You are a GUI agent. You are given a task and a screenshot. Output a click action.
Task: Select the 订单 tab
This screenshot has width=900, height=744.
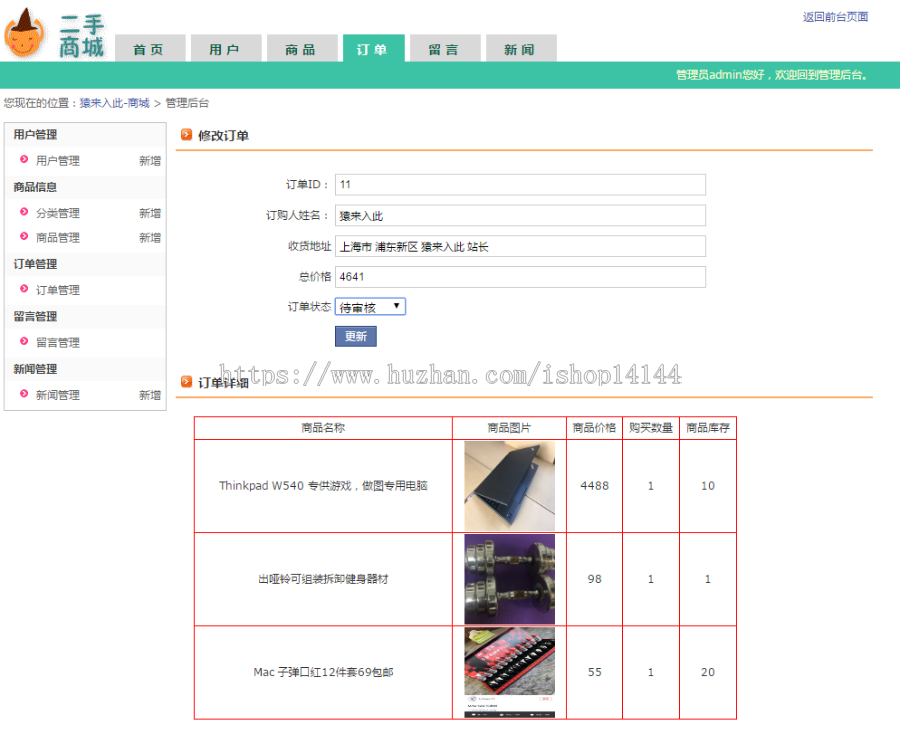pos(374,48)
